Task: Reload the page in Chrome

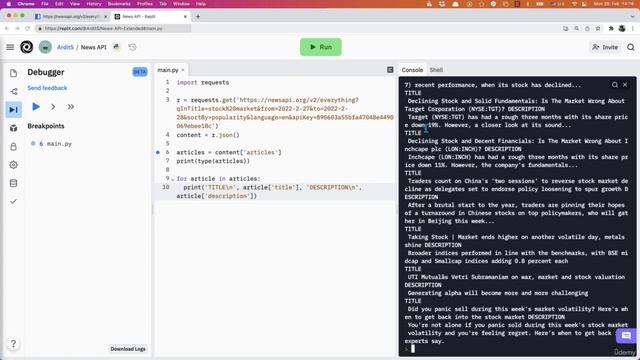Action: click(27, 29)
